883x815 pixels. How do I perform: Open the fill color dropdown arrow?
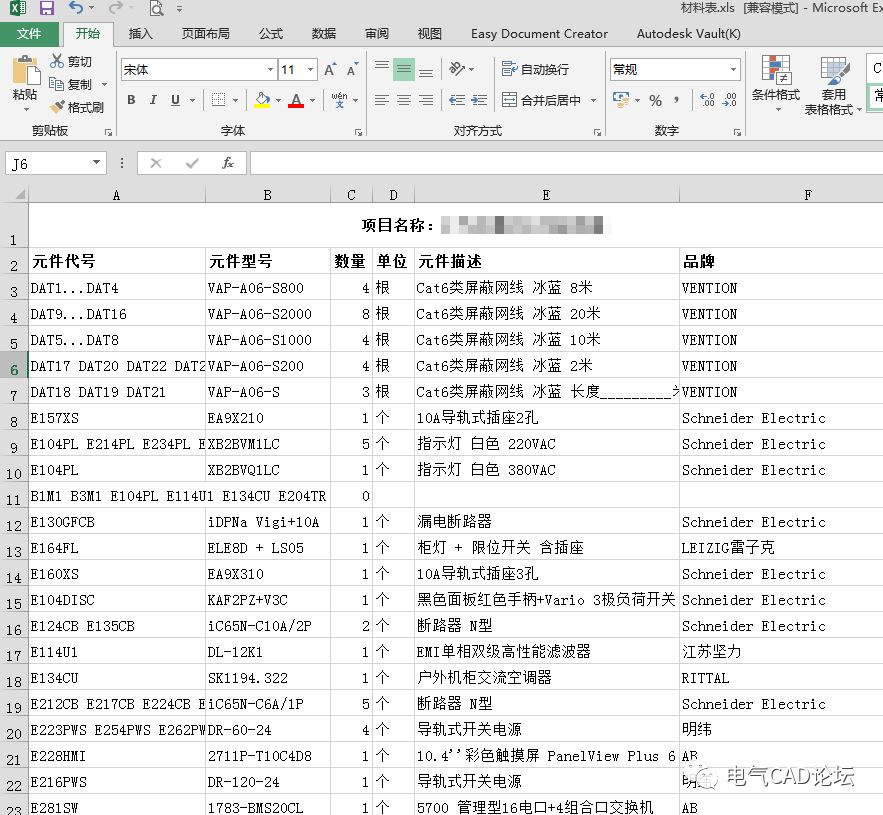(278, 101)
